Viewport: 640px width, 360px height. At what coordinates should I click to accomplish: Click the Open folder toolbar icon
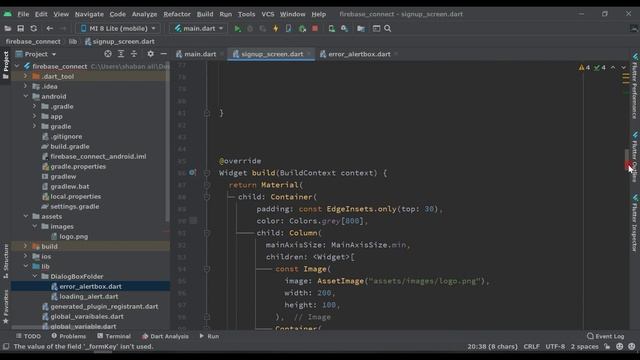point(7,29)
